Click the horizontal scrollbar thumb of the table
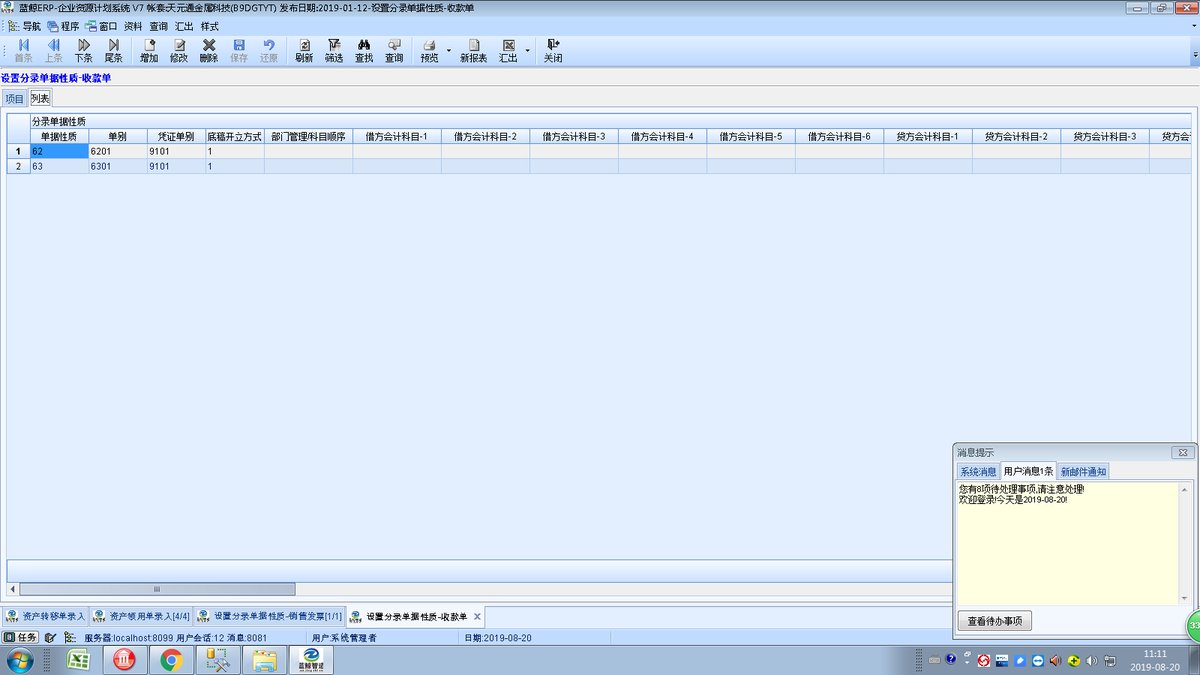The width and height of the screenshot is (1200, 675). pos(157,589)
